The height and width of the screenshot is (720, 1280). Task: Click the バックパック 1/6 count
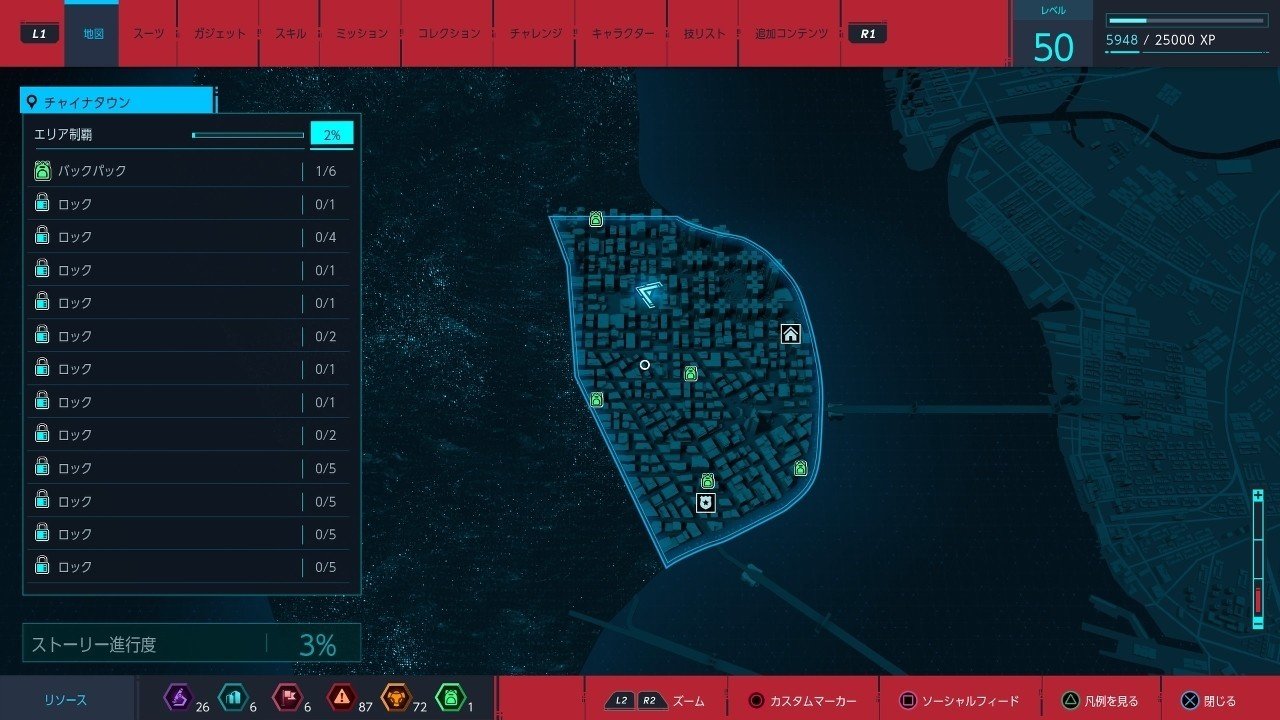326,171
